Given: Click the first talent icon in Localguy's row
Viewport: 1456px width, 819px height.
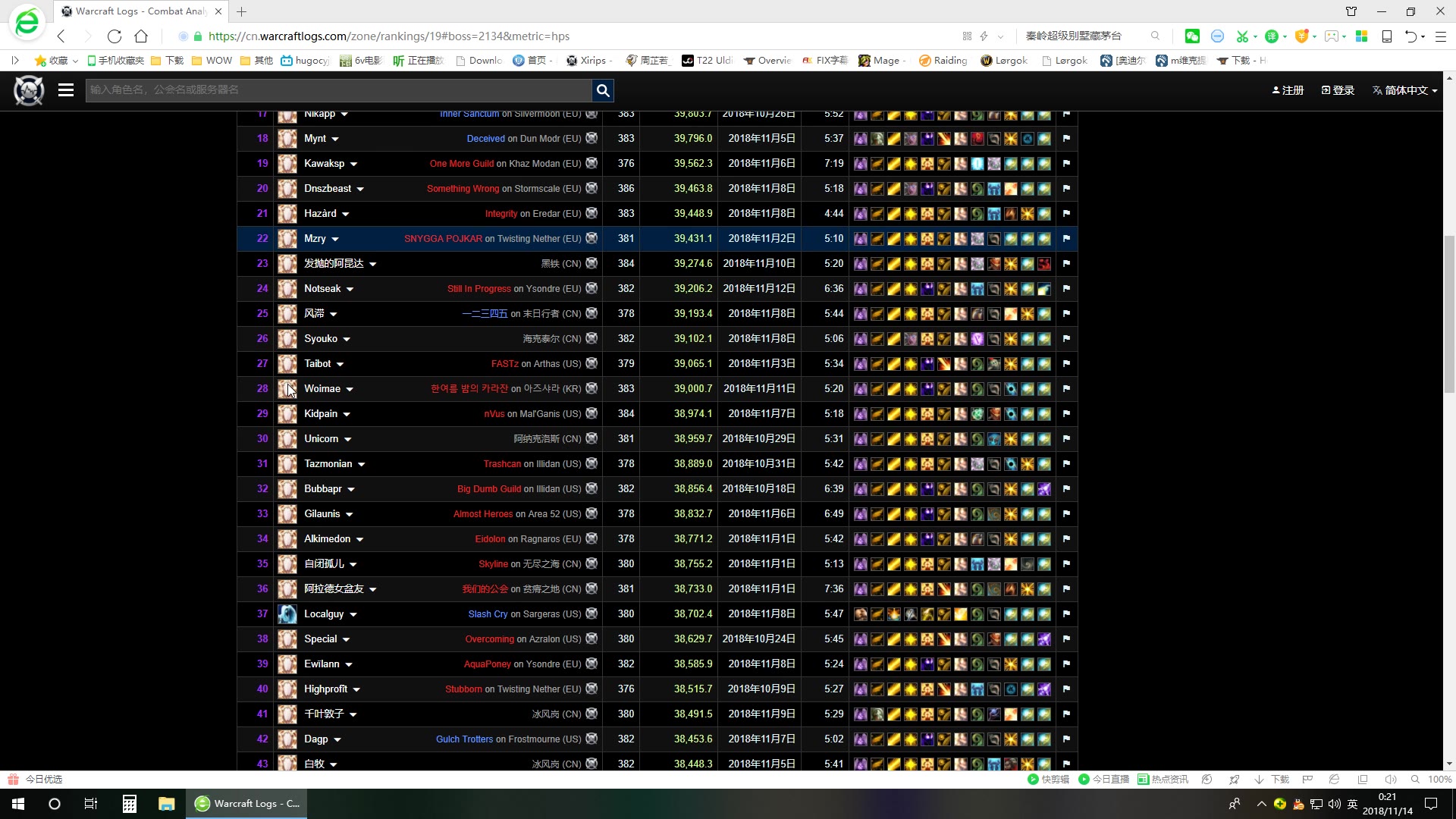Looking at the screenshot, I should pos(861,614).
